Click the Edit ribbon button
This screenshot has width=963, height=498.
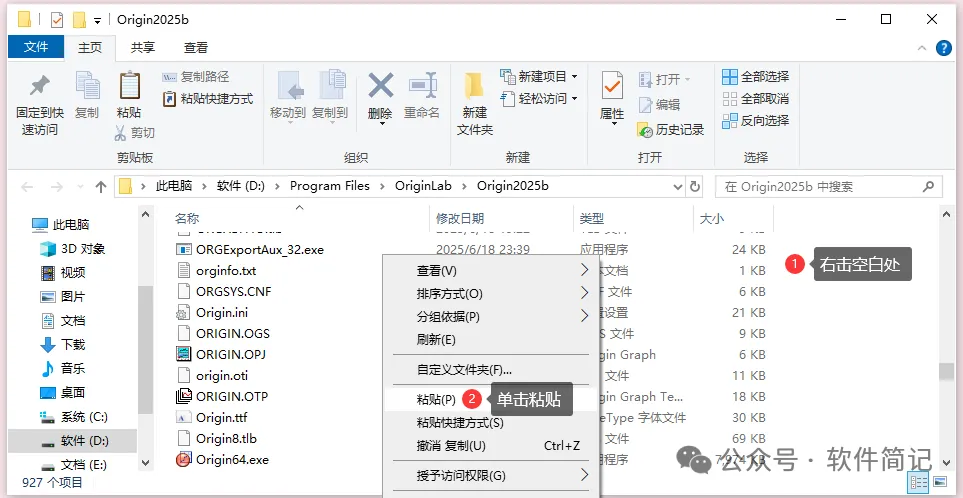click(659, 105)
